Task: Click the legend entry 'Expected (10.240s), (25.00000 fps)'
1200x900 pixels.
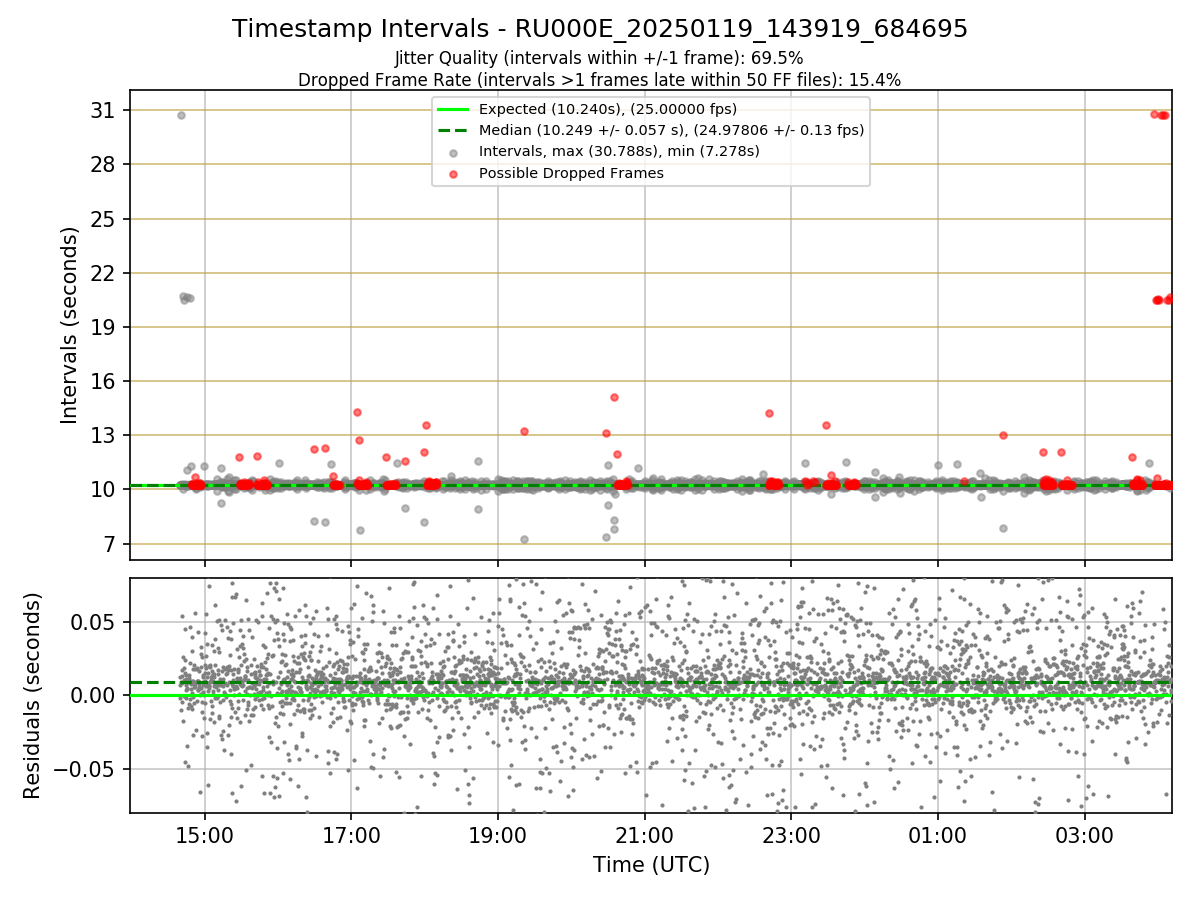Action: (608, 109)
